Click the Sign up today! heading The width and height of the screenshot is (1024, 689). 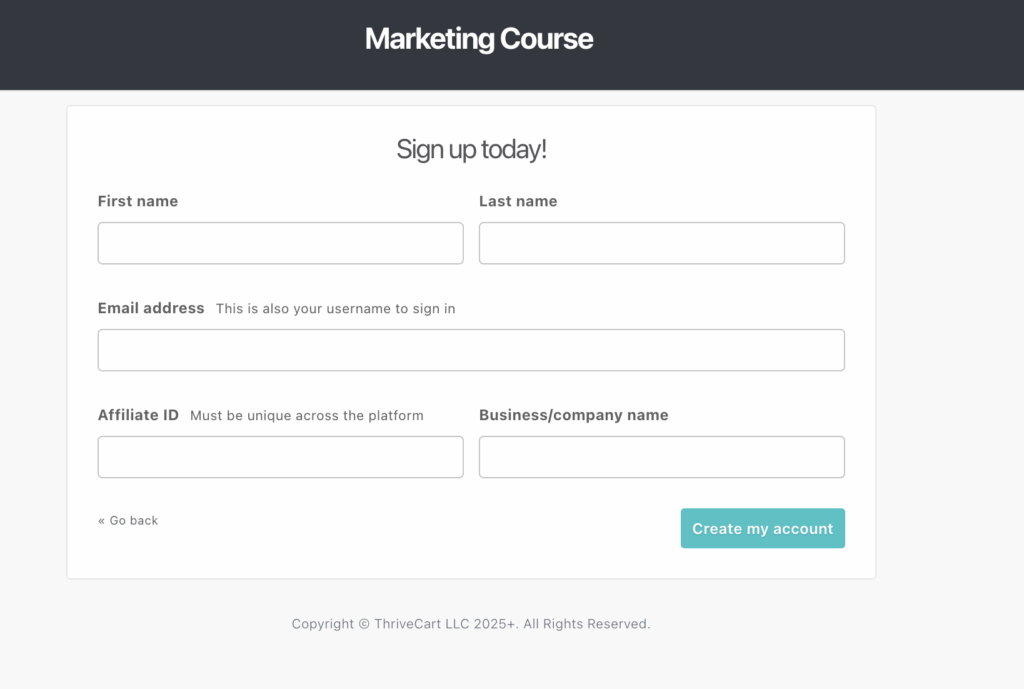click(471, 150)
